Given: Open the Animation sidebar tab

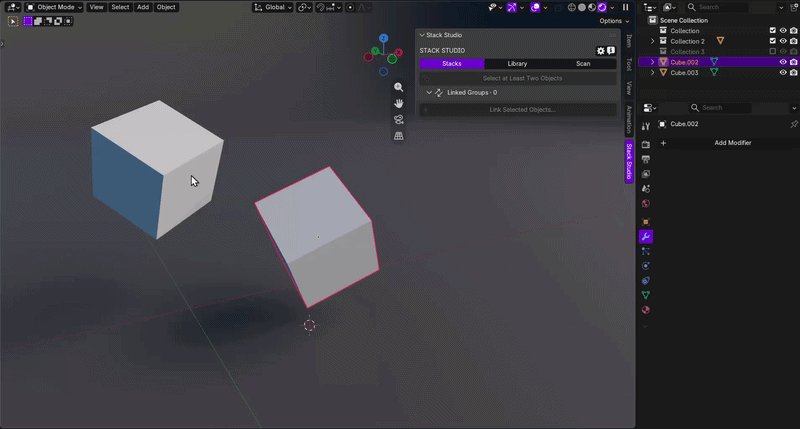Looking at the screenshot, I should (x=629, y=118).
